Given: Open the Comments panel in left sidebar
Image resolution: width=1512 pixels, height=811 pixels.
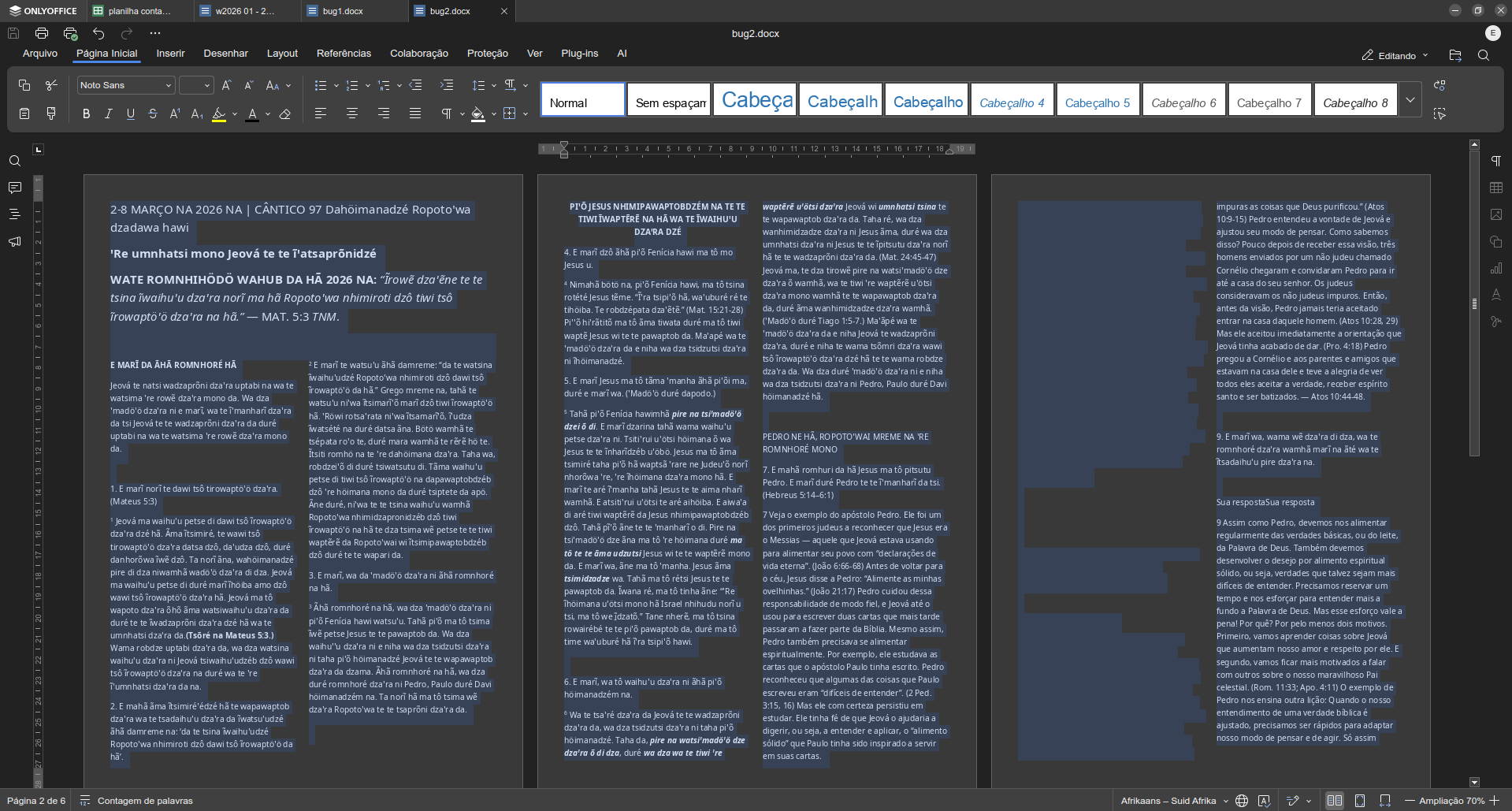Looking at the screenshot, I should [x=14, y=188].
